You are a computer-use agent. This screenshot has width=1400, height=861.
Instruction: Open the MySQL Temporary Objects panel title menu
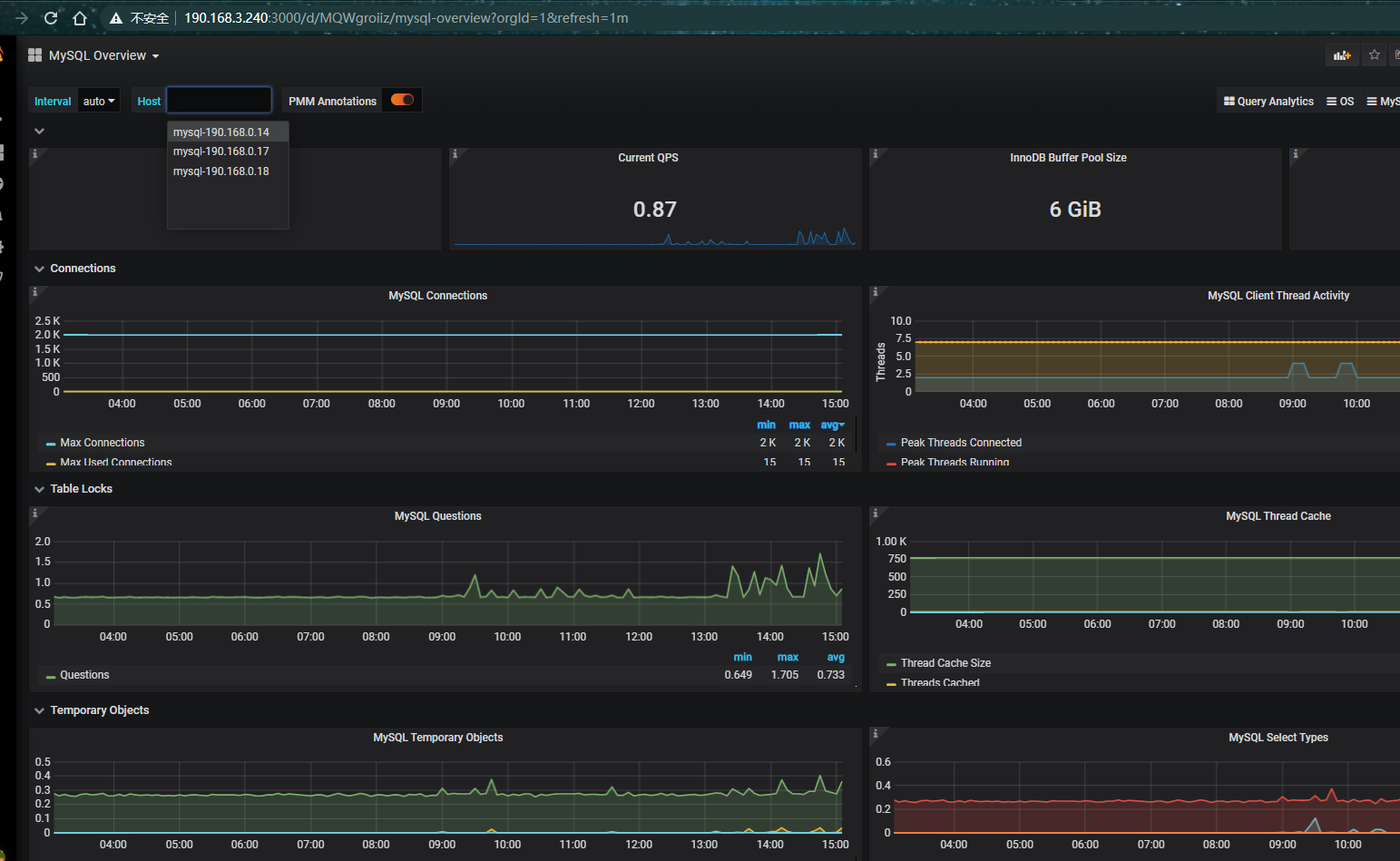438,738
